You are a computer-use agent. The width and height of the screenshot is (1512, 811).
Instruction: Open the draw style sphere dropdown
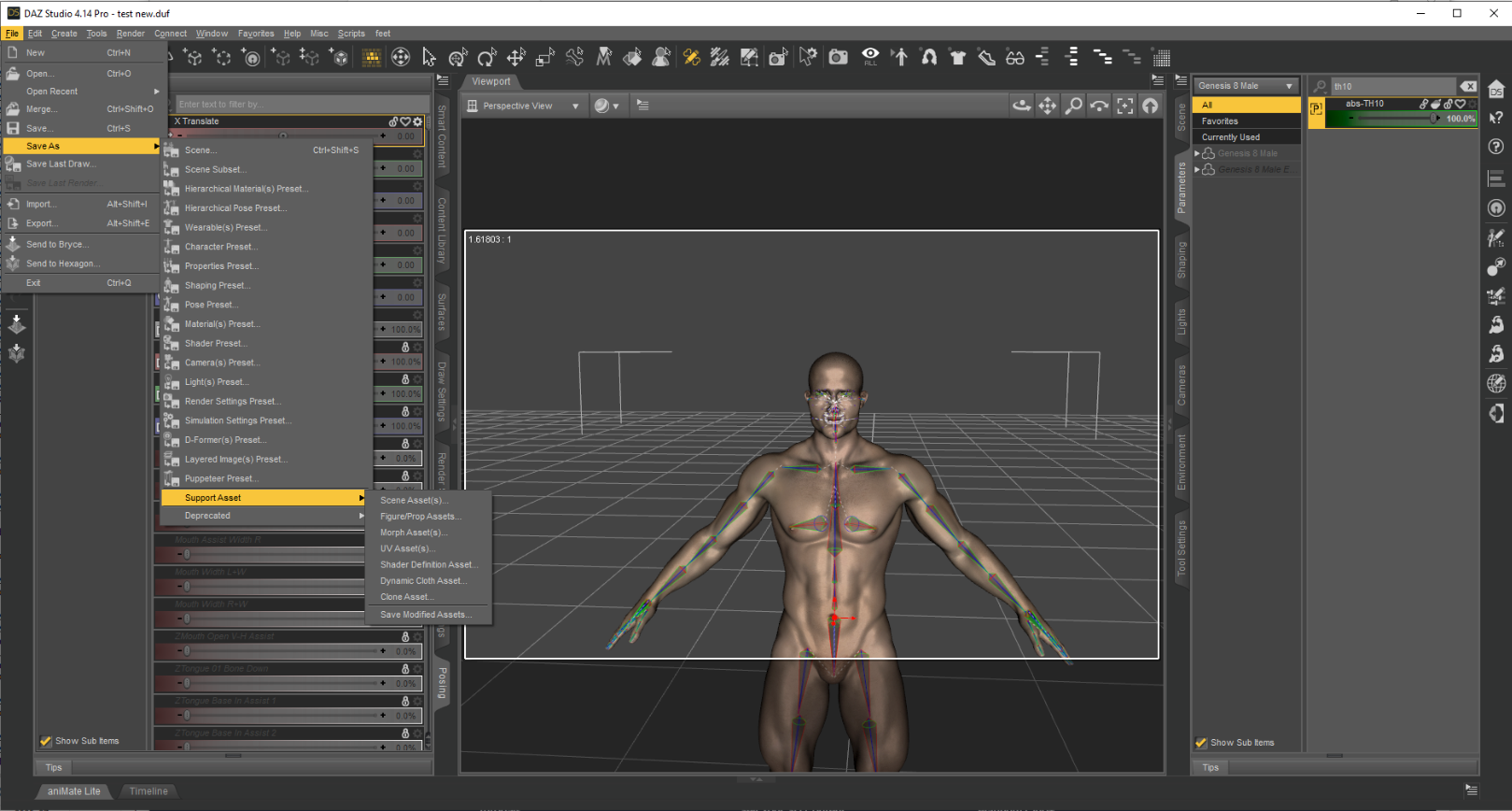coord(607,106)
